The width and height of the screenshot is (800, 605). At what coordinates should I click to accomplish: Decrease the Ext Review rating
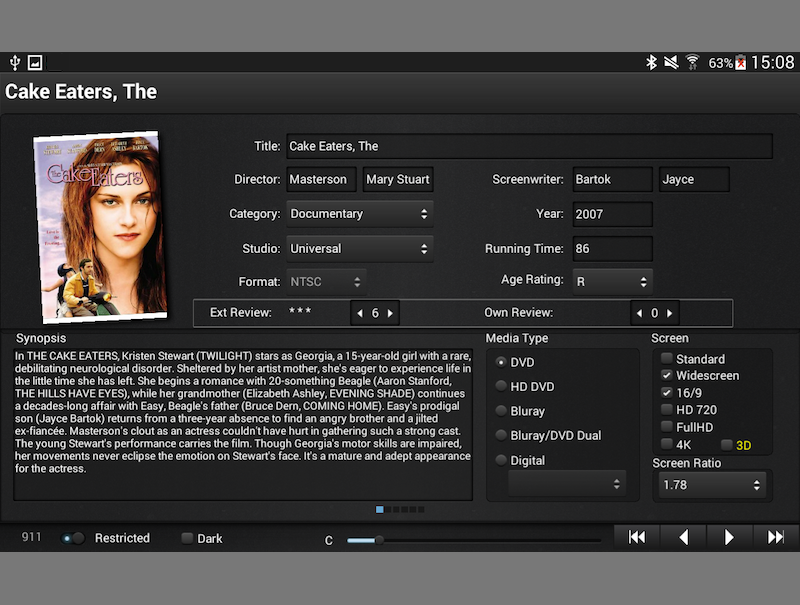(360, 313)
